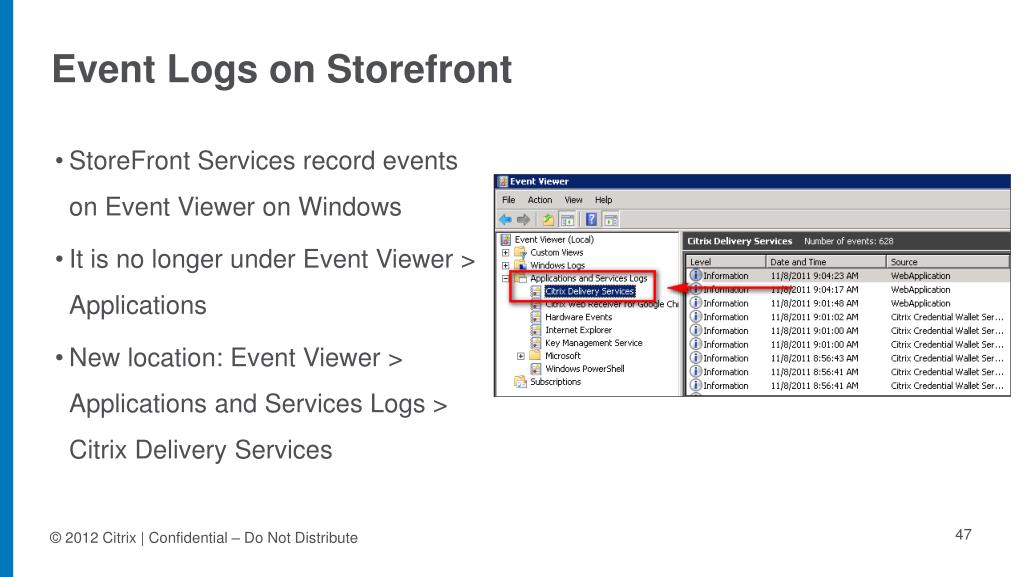1023x577 pixels.
Task: Click the Information icon for the 9:04:23 AM event
Action: coord(695,275)
